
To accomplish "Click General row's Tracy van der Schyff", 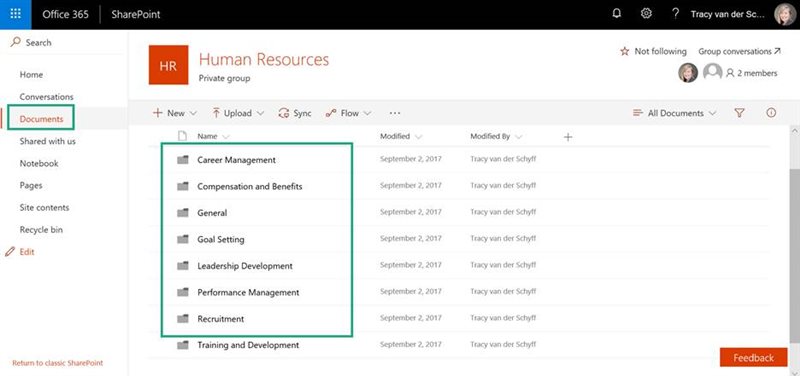I will point(503,212).
